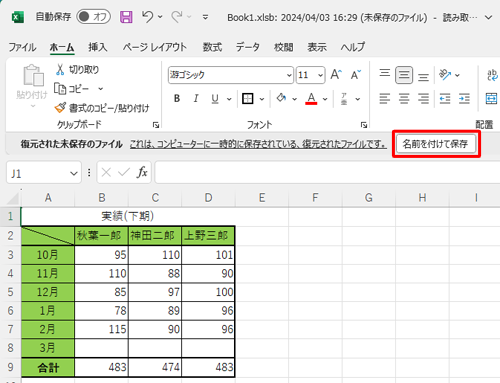
Task: Open the 表示 tab
Action: pos(317,47)
